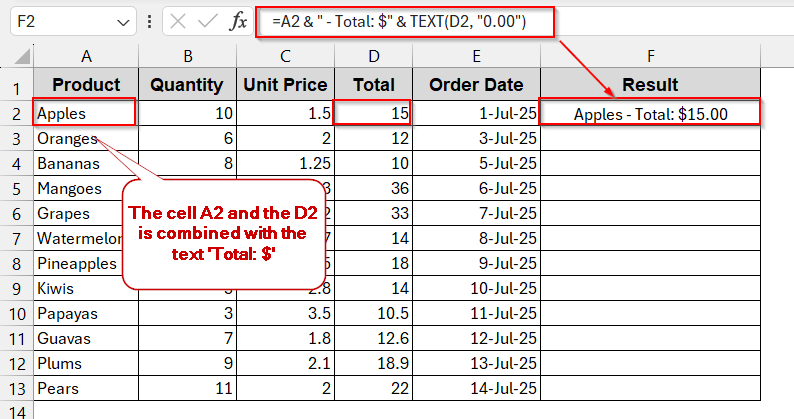The width and height of the screenshot is (794, 419).
Task: Select the 'Unit Price' header cell
Action: click(286, 85)
